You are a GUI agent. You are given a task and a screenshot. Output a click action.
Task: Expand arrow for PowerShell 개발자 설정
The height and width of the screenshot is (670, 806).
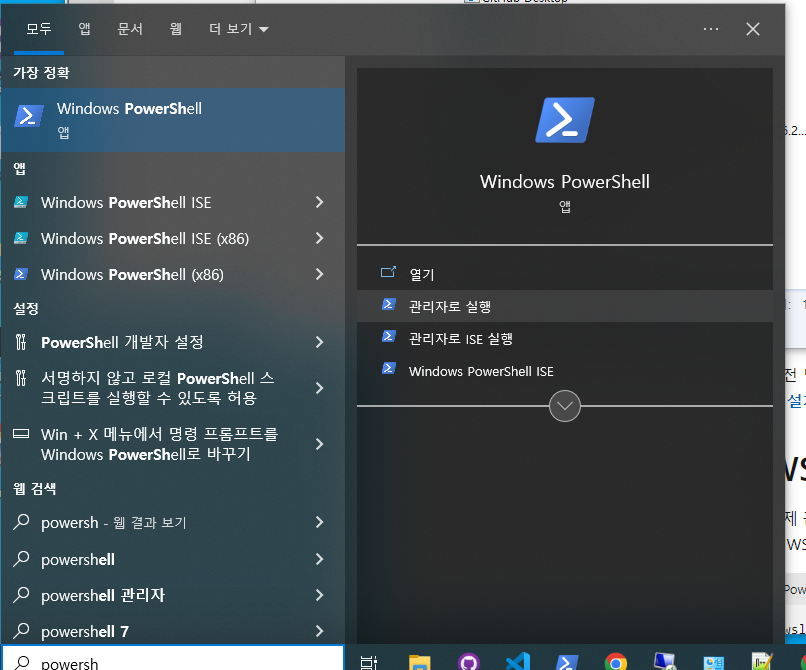[319, 342]
